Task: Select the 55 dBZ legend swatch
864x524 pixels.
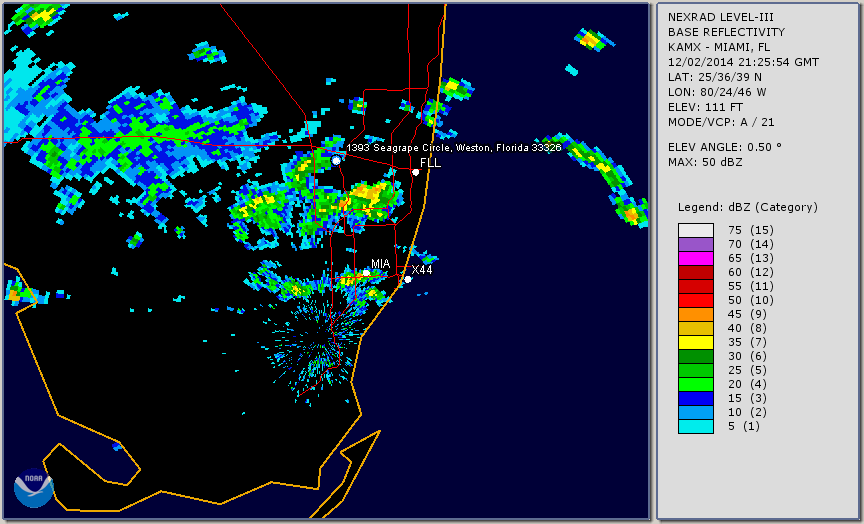Action: pos(696,287)
